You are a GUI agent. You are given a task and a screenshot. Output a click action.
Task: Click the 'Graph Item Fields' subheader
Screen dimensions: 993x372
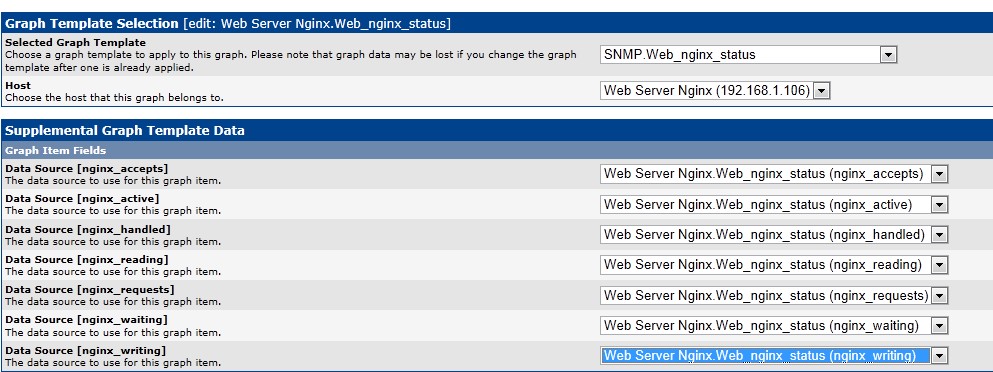[55, 151]
